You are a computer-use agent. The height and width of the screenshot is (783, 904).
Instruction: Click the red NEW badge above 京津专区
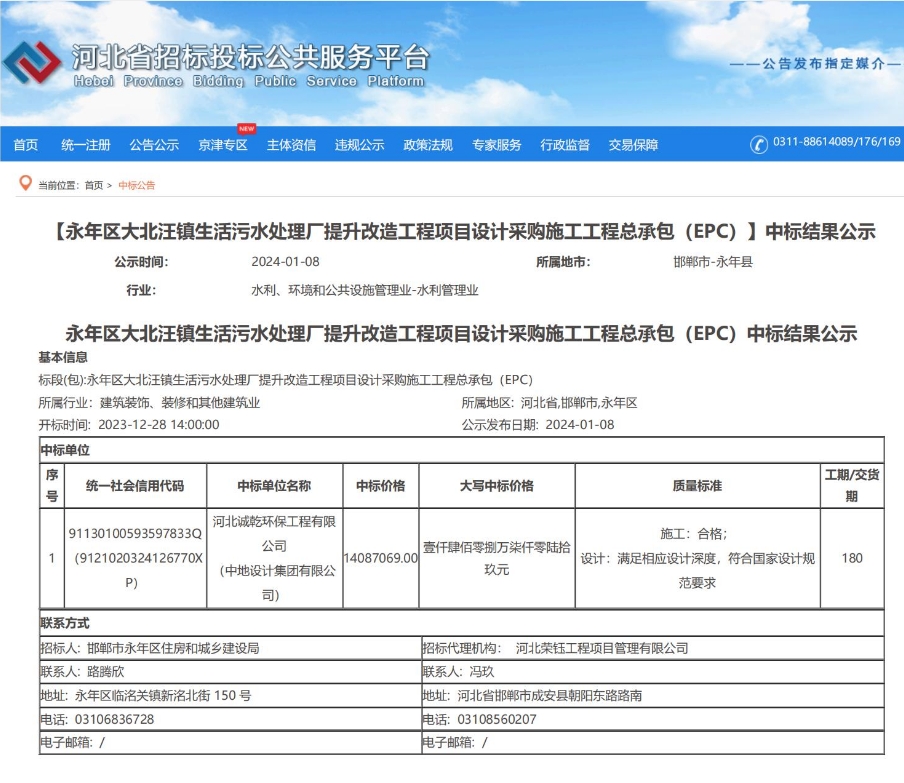coord(246,129)
